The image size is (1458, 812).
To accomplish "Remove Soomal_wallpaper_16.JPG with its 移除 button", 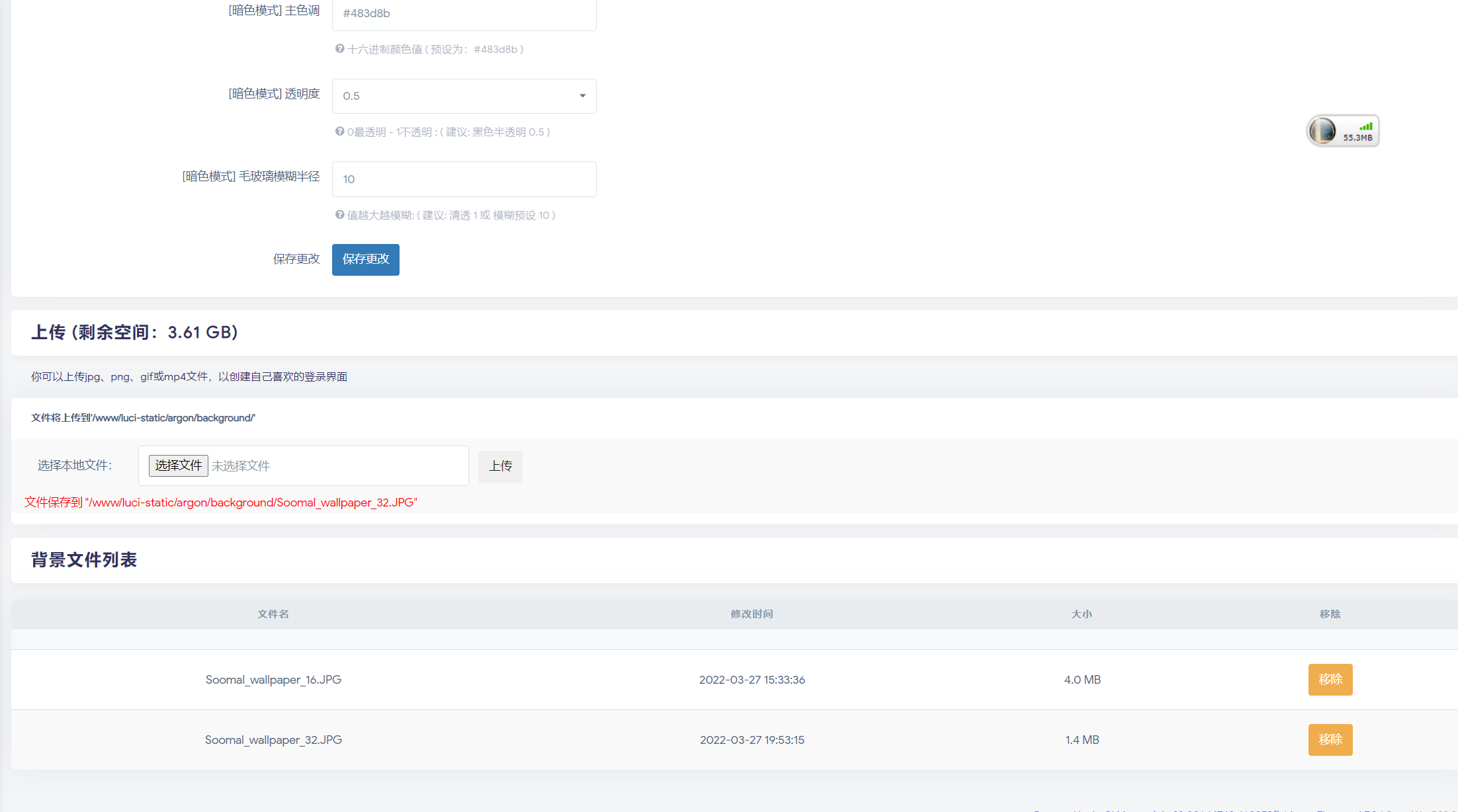I will coord(1330,680).
